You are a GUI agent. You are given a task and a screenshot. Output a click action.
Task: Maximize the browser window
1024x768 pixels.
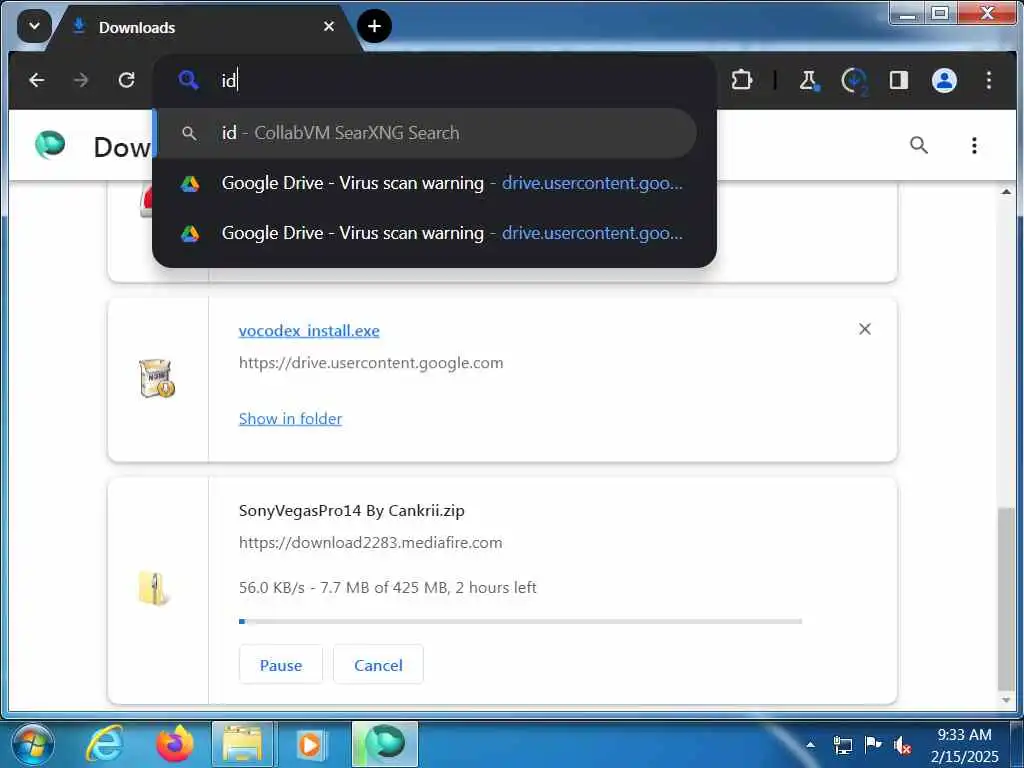(x=940, y=13)
